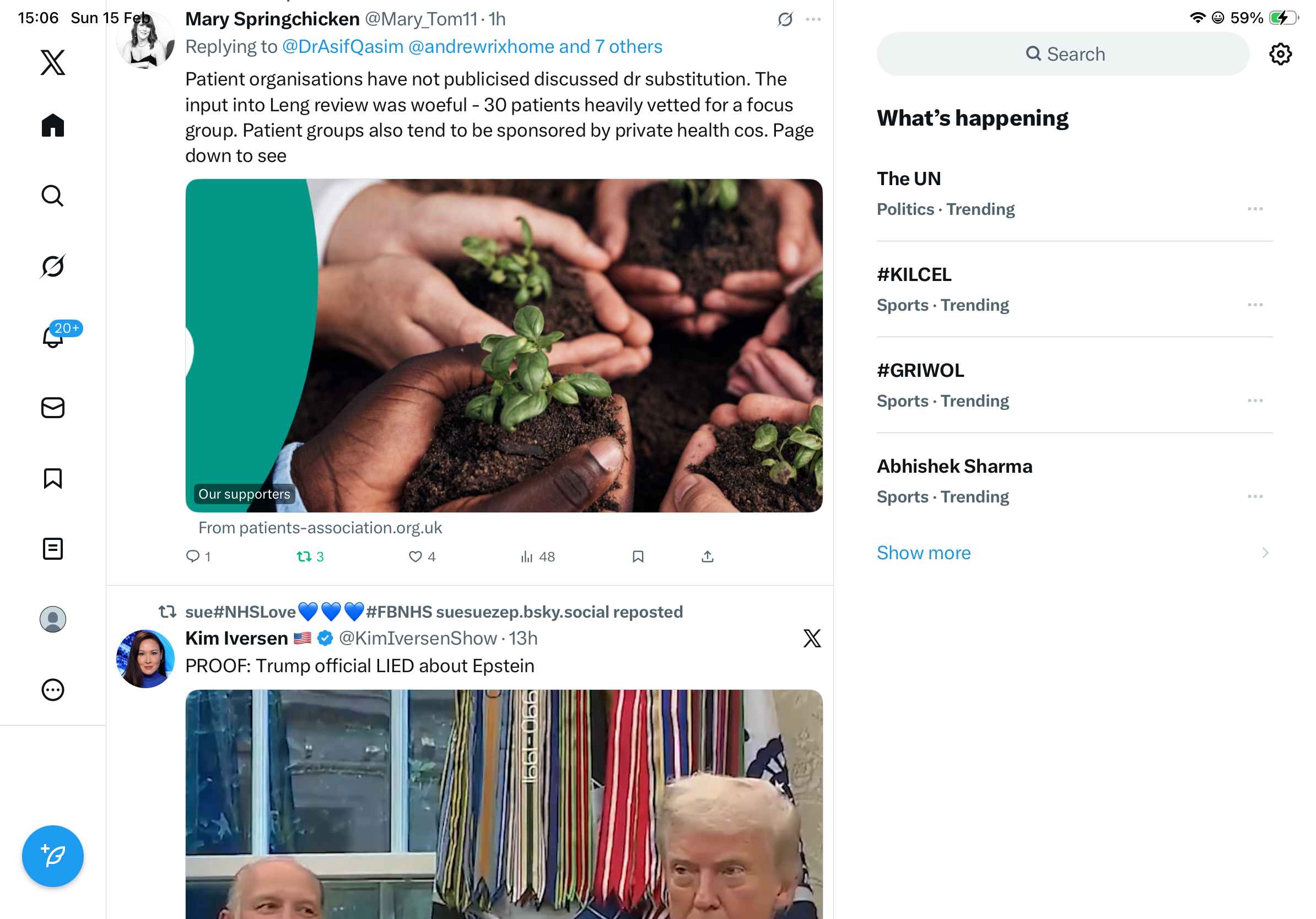
Task: Open Grok from the sidebar
Action: coord(53,266)
